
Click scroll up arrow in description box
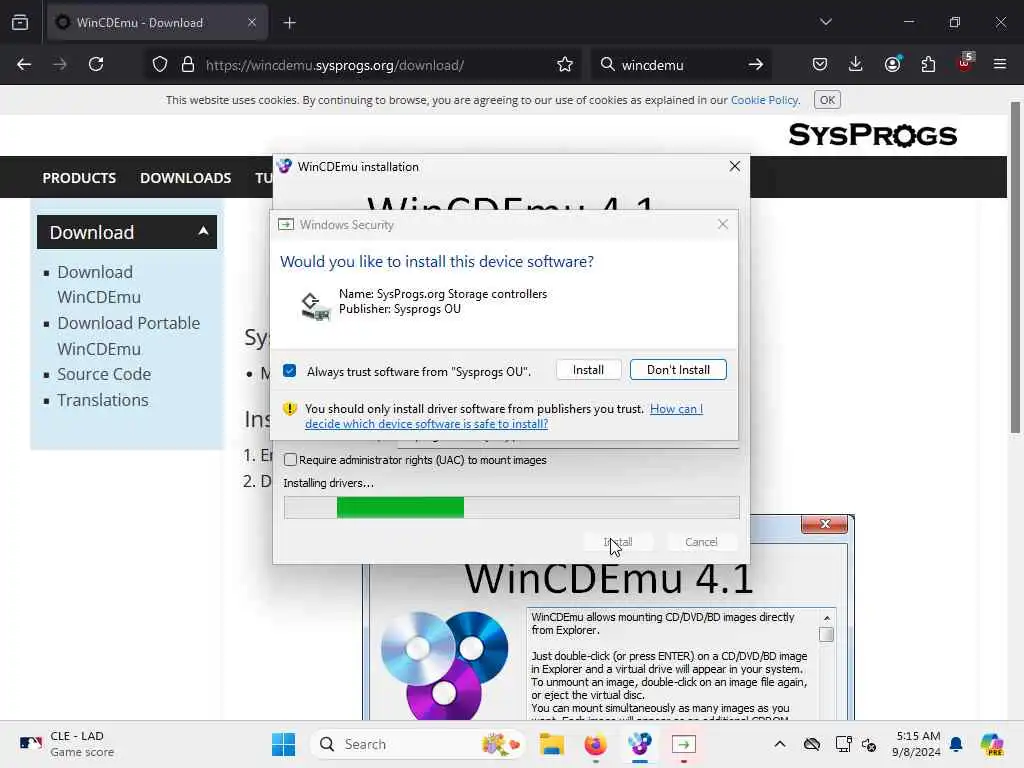click(x=827, y=618)
